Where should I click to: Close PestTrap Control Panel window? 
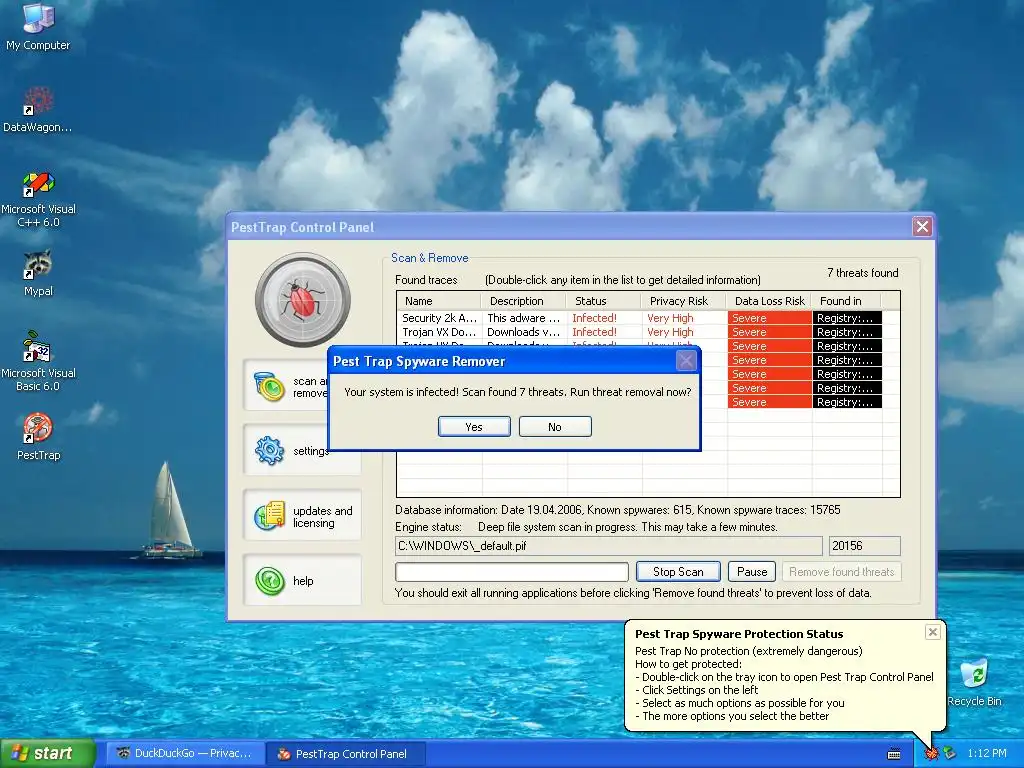[x=922, y=227]
